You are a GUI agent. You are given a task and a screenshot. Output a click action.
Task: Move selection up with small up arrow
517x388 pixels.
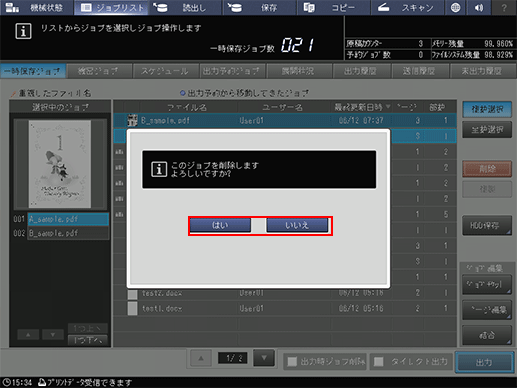[28, 334]
